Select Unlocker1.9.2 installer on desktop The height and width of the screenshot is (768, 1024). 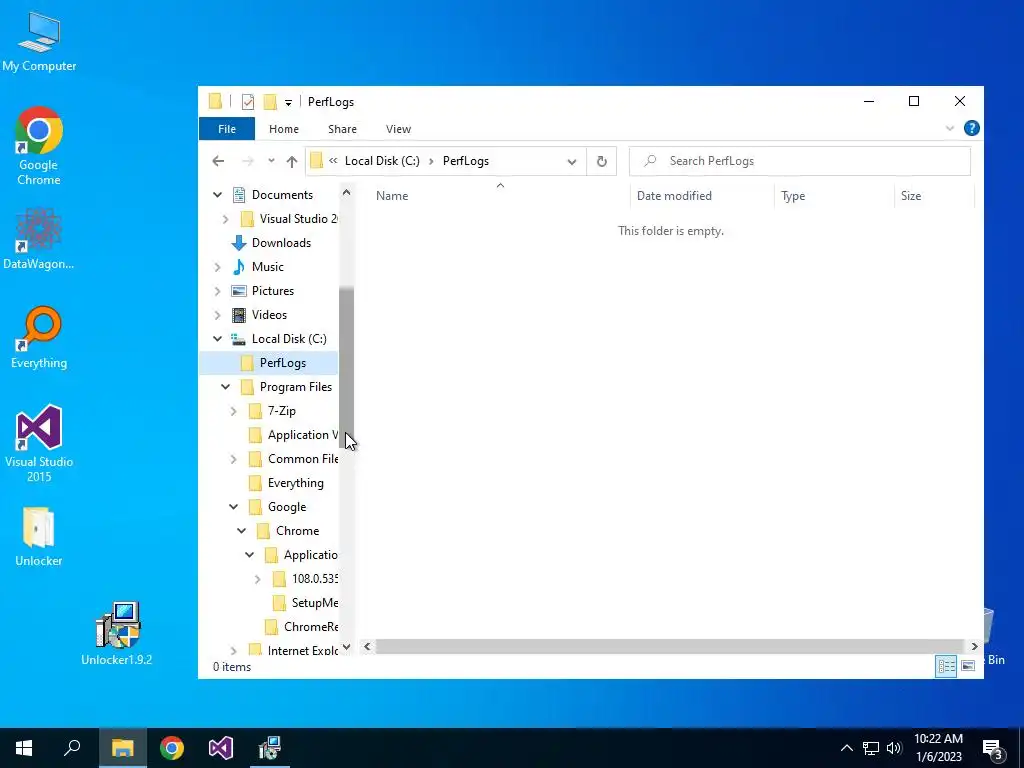pos(117,633)
